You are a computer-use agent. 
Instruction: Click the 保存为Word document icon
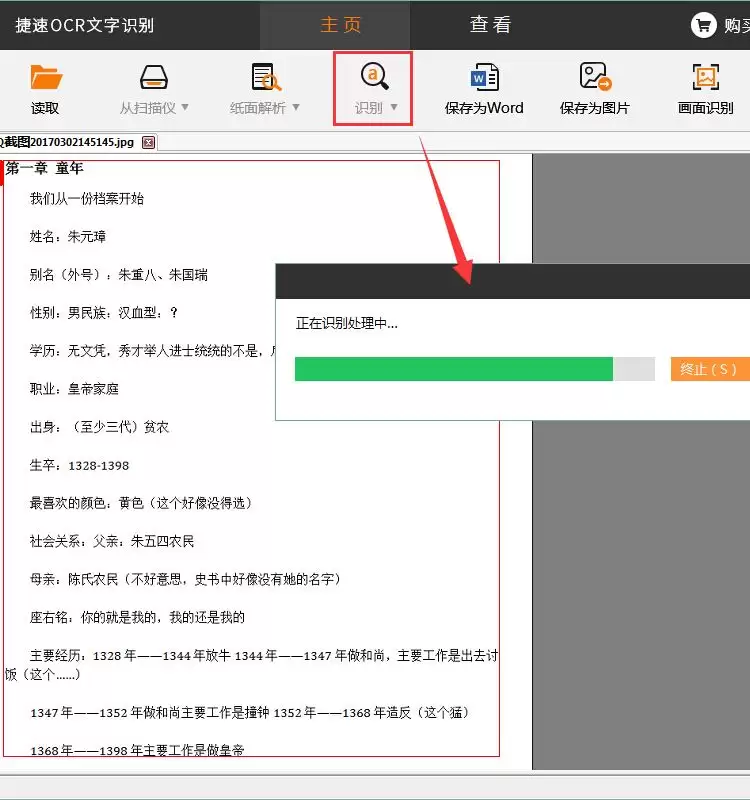(484, 77)
